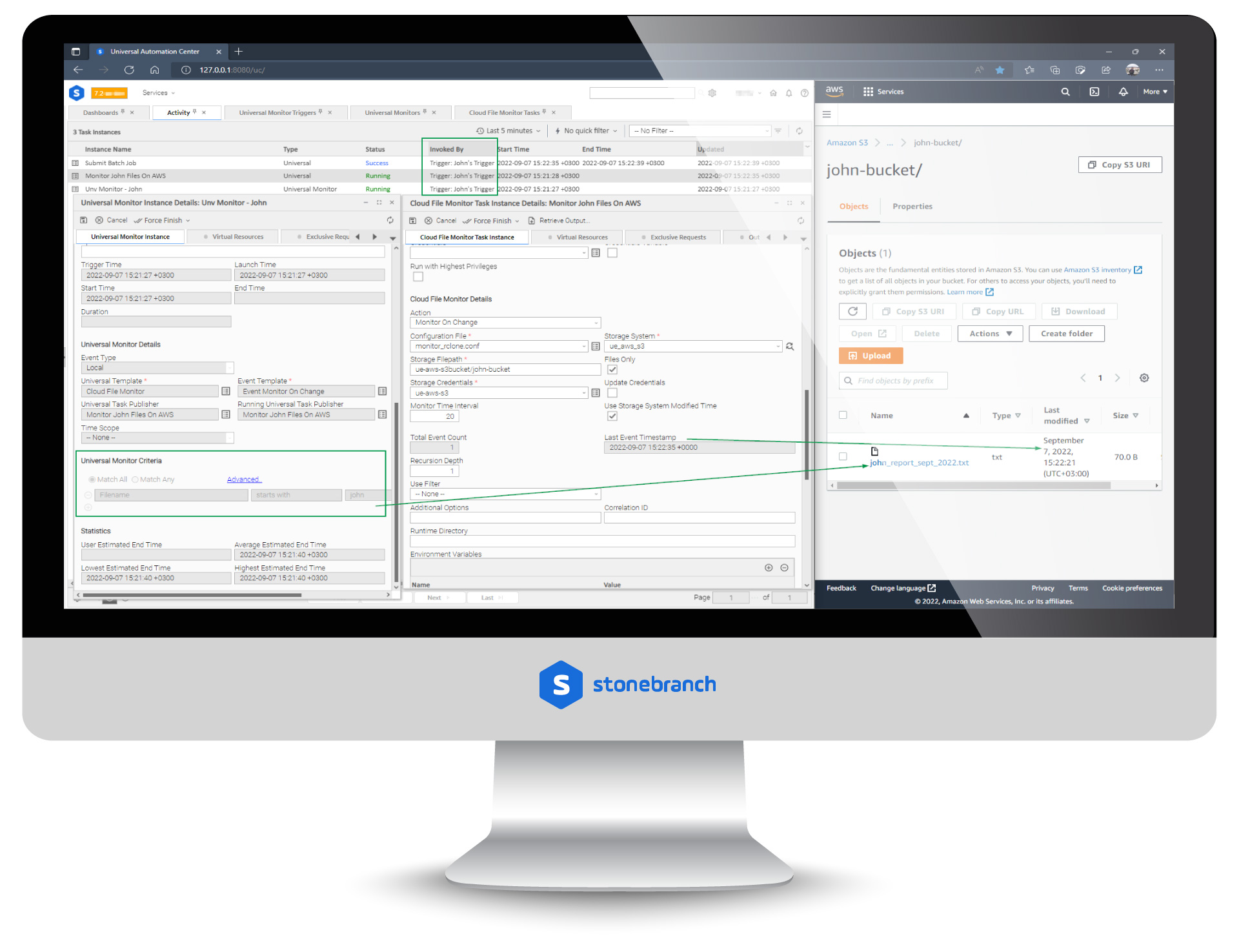Toggle the Files Only checkbox
Viewport: 1239px width, 952px height.
point(612,370)
